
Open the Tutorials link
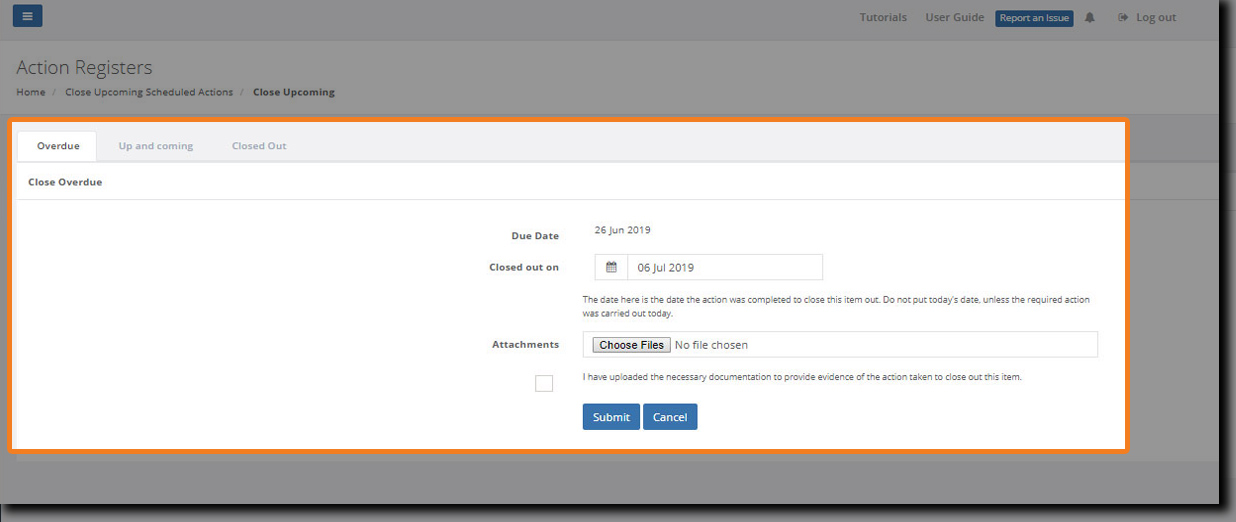883,18
